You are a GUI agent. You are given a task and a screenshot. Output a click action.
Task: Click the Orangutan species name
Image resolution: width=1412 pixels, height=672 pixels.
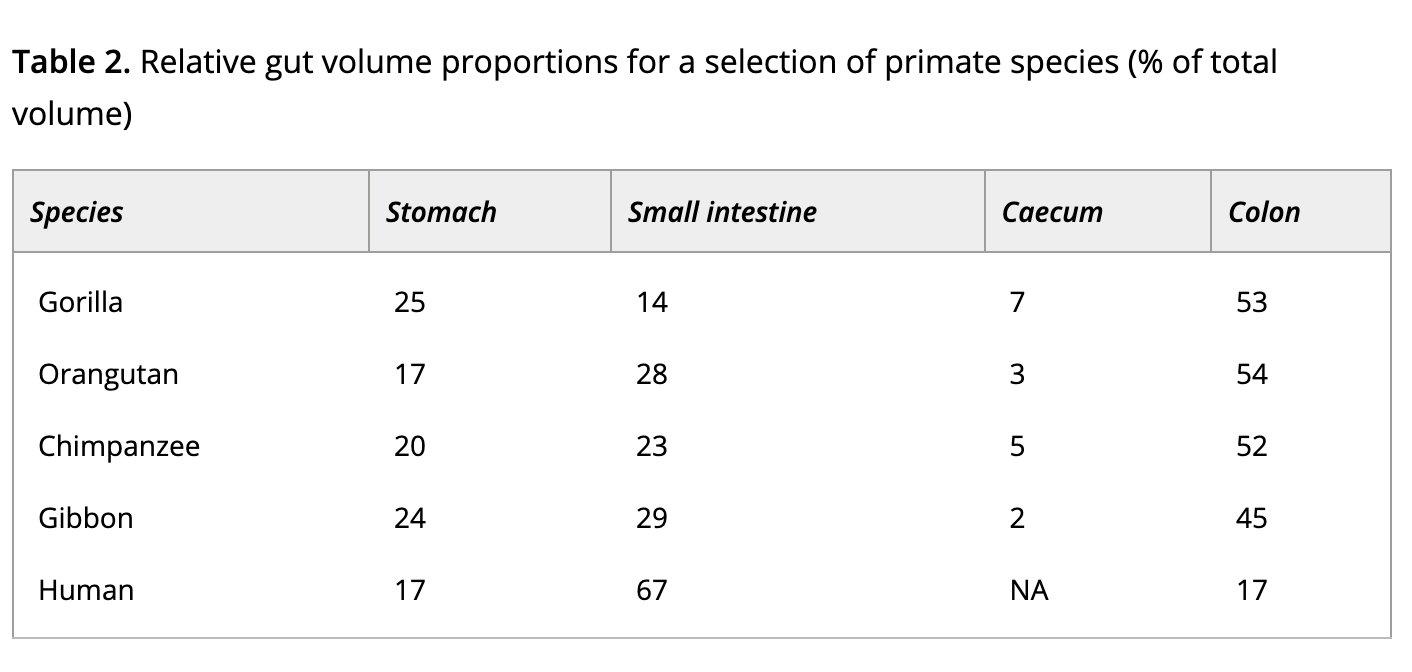pyautogui.click(x=108, y=374)
